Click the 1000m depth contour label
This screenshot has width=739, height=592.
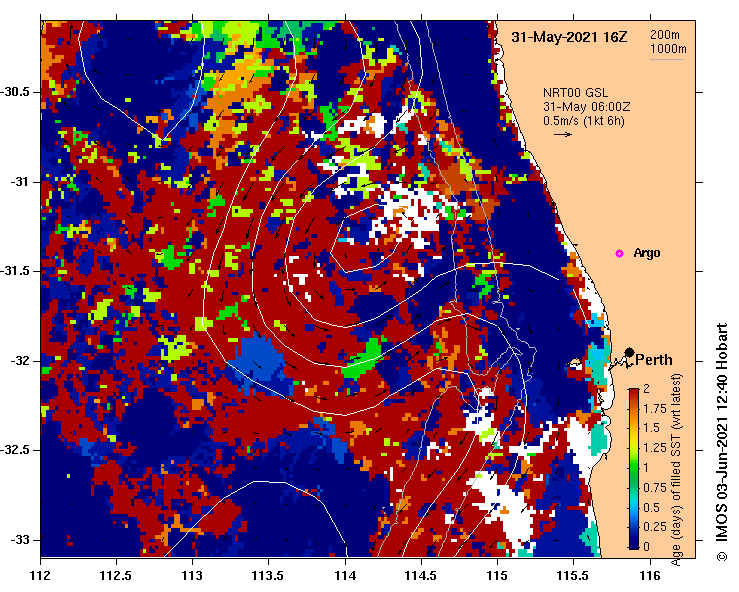click(668, 49)
